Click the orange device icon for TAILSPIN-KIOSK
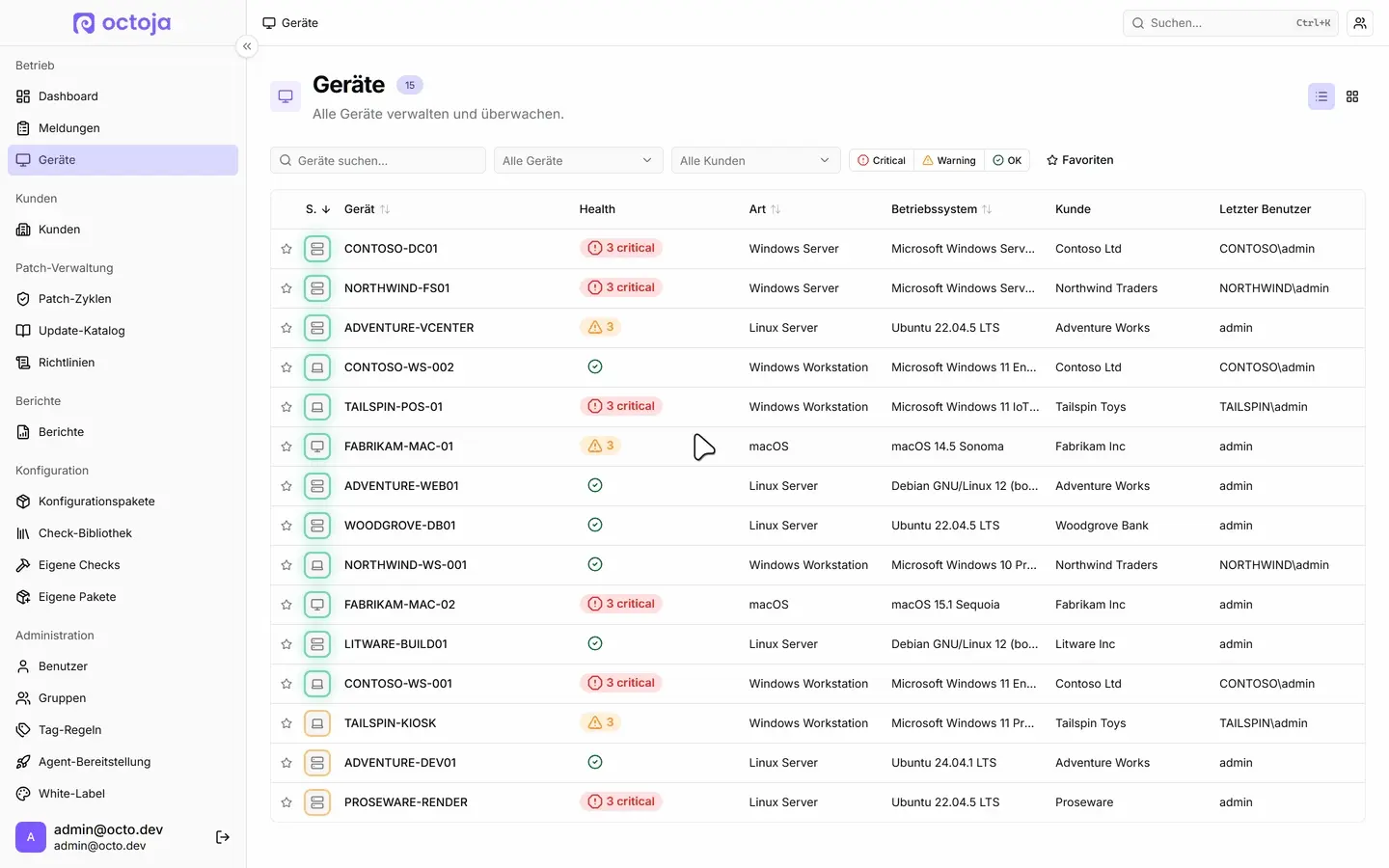1389x868 pixels. [x=317, y=723]
